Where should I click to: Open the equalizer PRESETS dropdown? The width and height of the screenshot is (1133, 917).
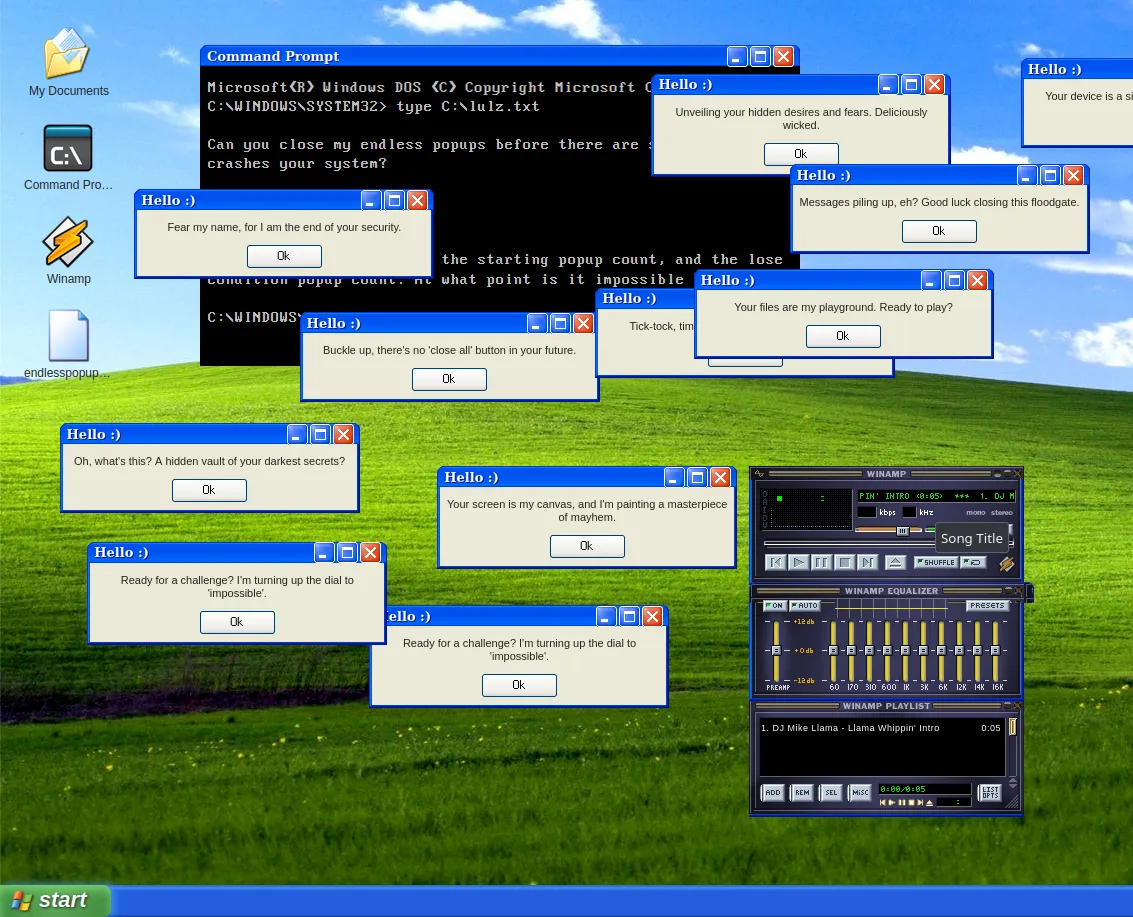pyautogui.click(x=987, y=606)
